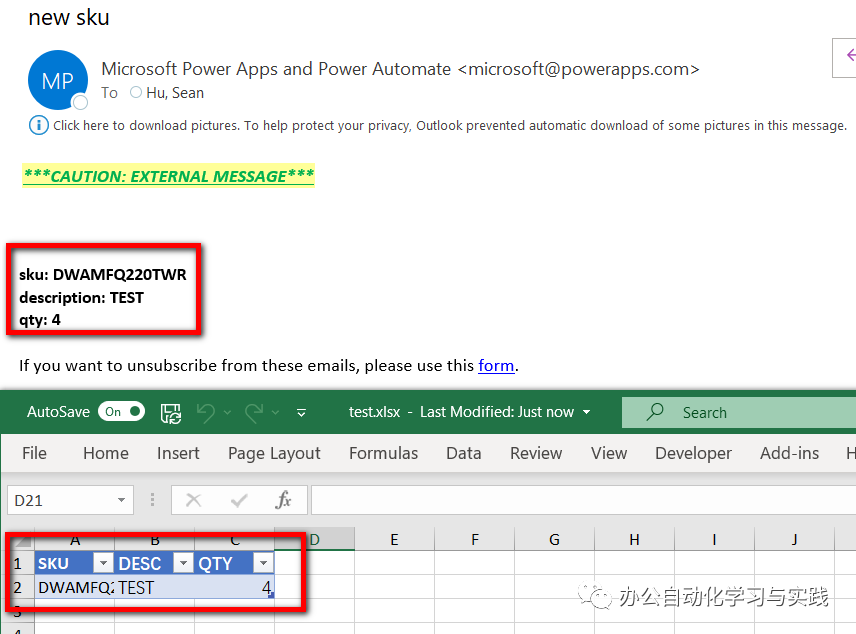Click cell containing DWAMFQ

74,587
